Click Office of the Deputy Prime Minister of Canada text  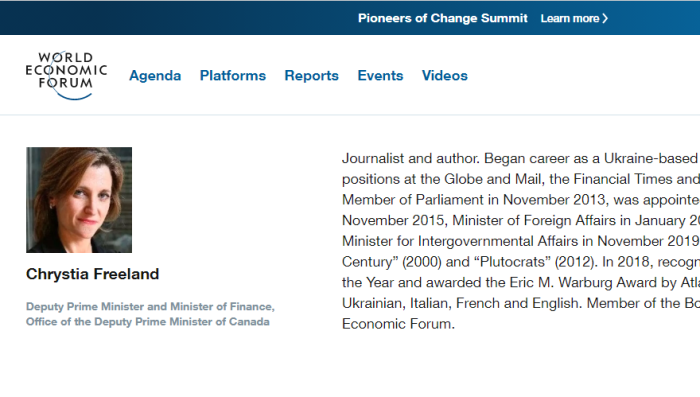[x=148, y=322]
